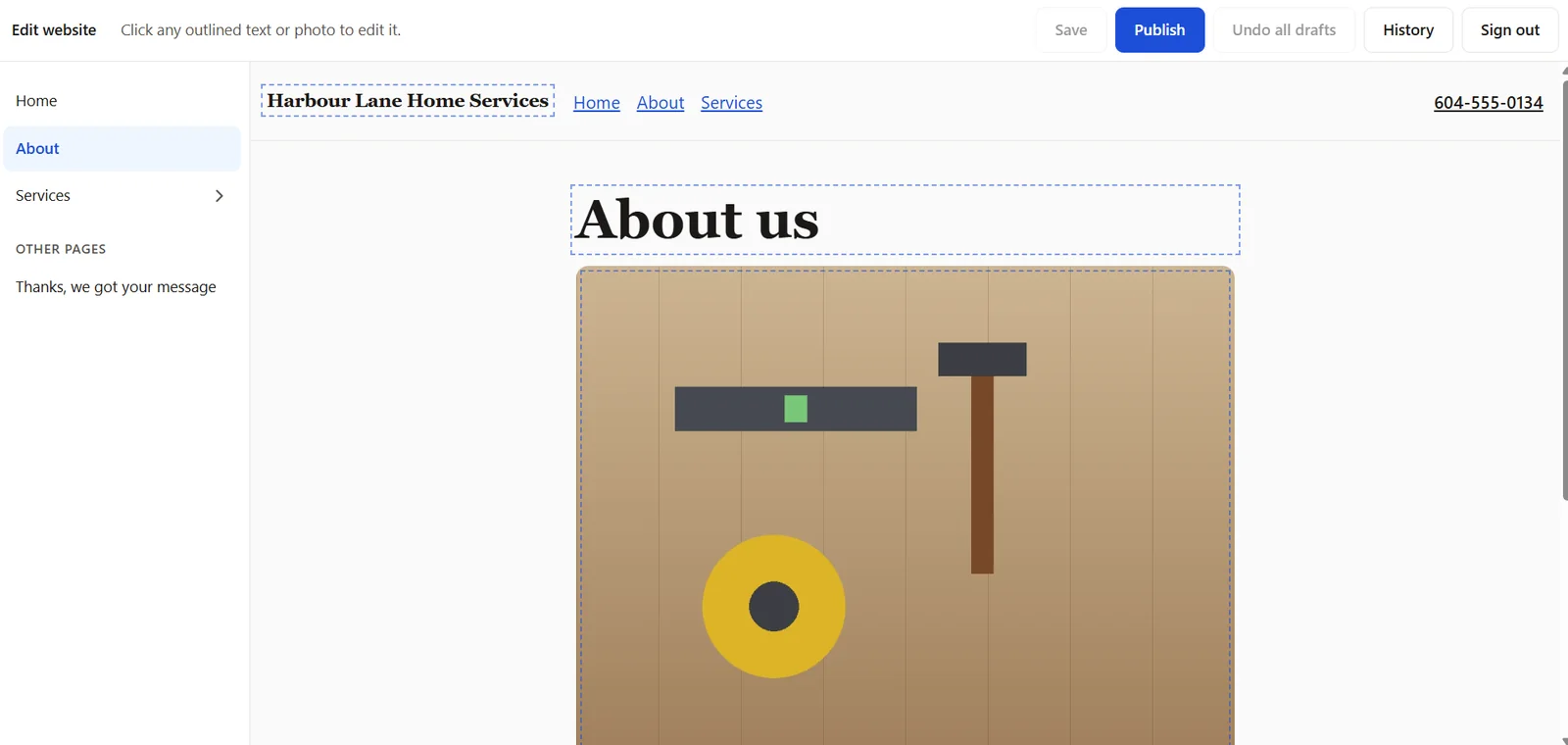Click the 'OTHER PAGES' section label
1568x745 pixels.
pos(61,249)
